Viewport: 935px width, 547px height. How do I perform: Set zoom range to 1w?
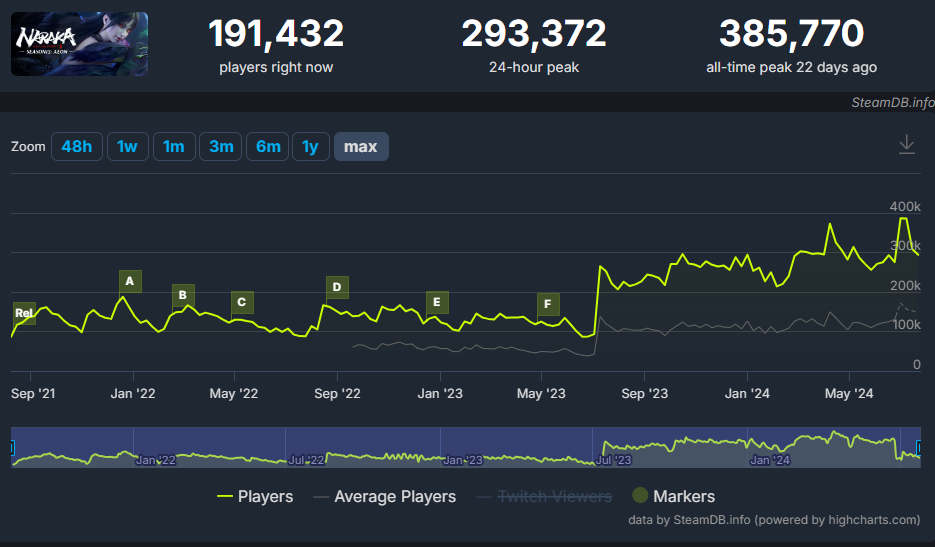tap(127, 147)
